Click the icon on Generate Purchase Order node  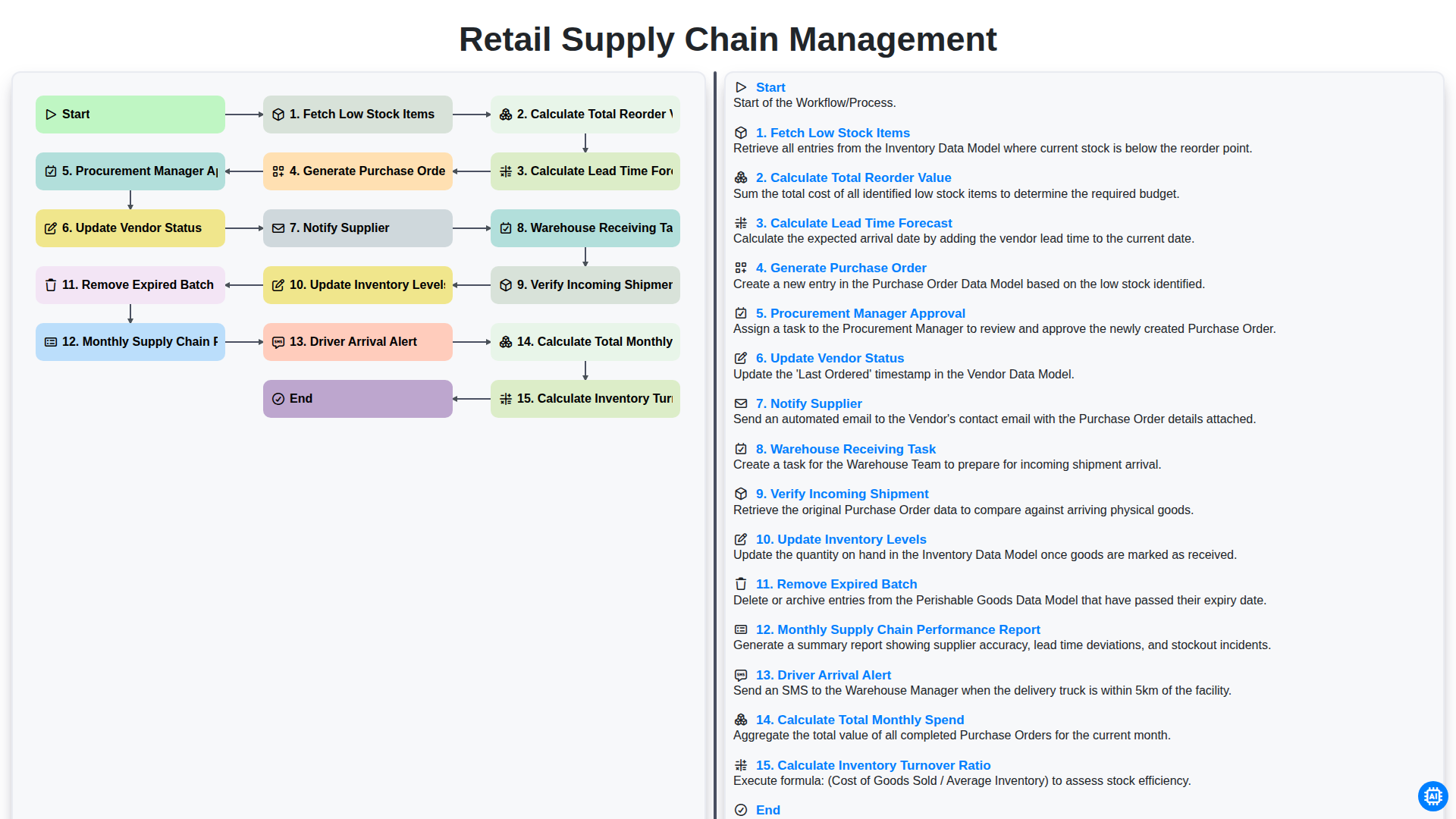278,171
